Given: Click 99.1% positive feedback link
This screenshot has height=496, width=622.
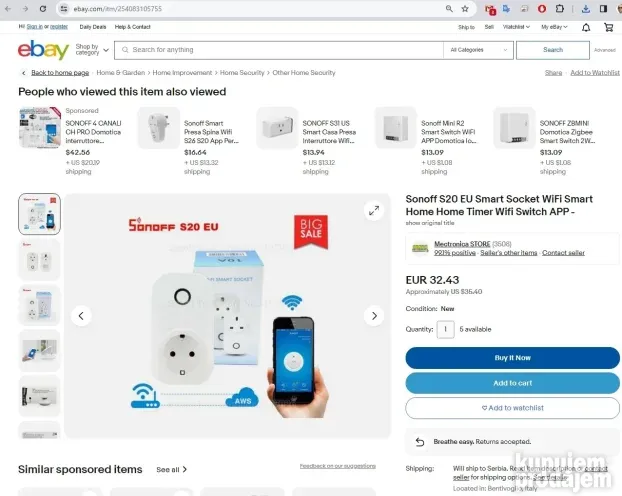Looking at the screenshot, I should [x=455, y=253].
